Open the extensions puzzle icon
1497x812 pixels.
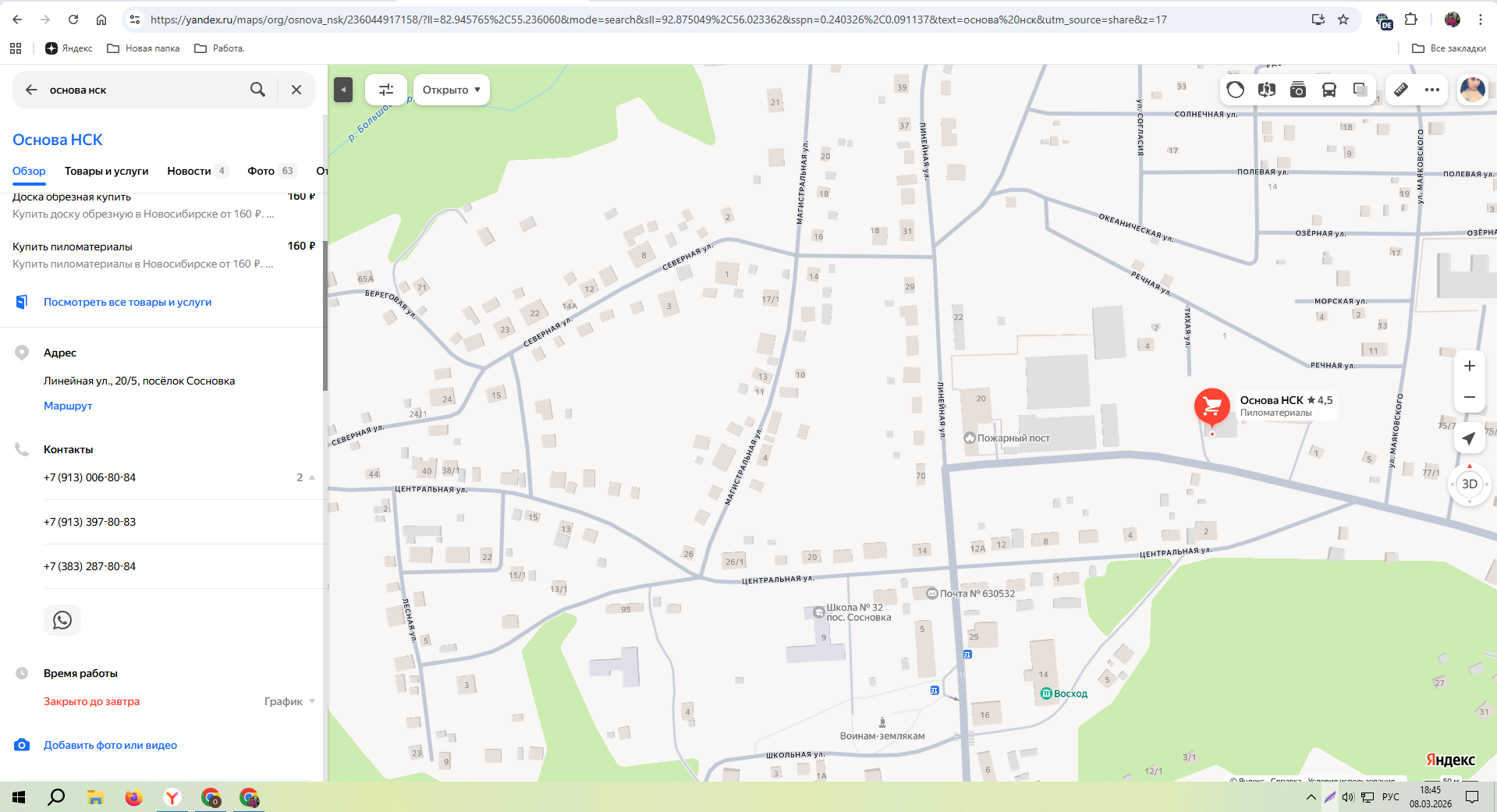1411,20
